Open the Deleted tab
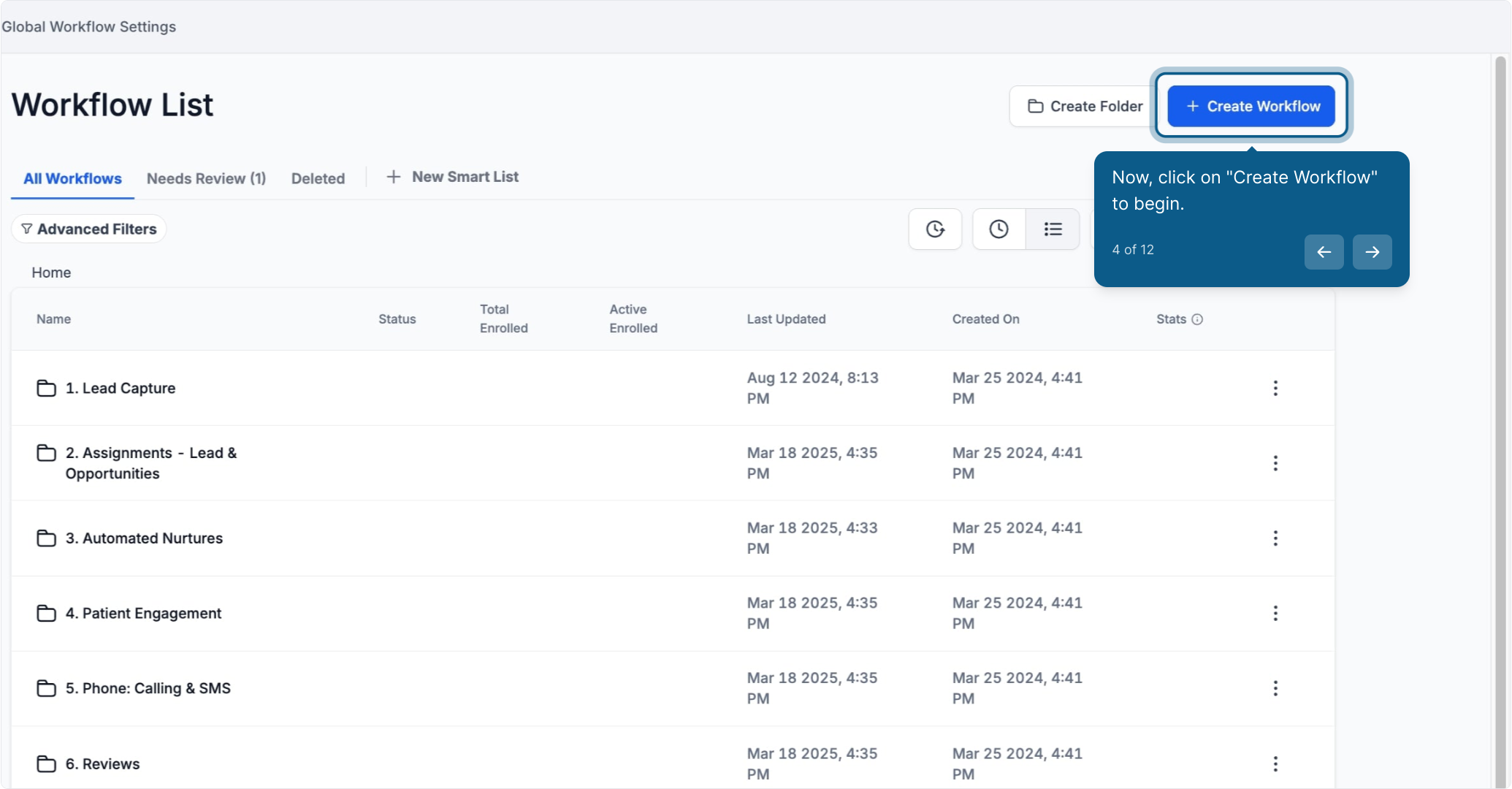The height and width of the screenshot is (789, 1512). [318, 178]
